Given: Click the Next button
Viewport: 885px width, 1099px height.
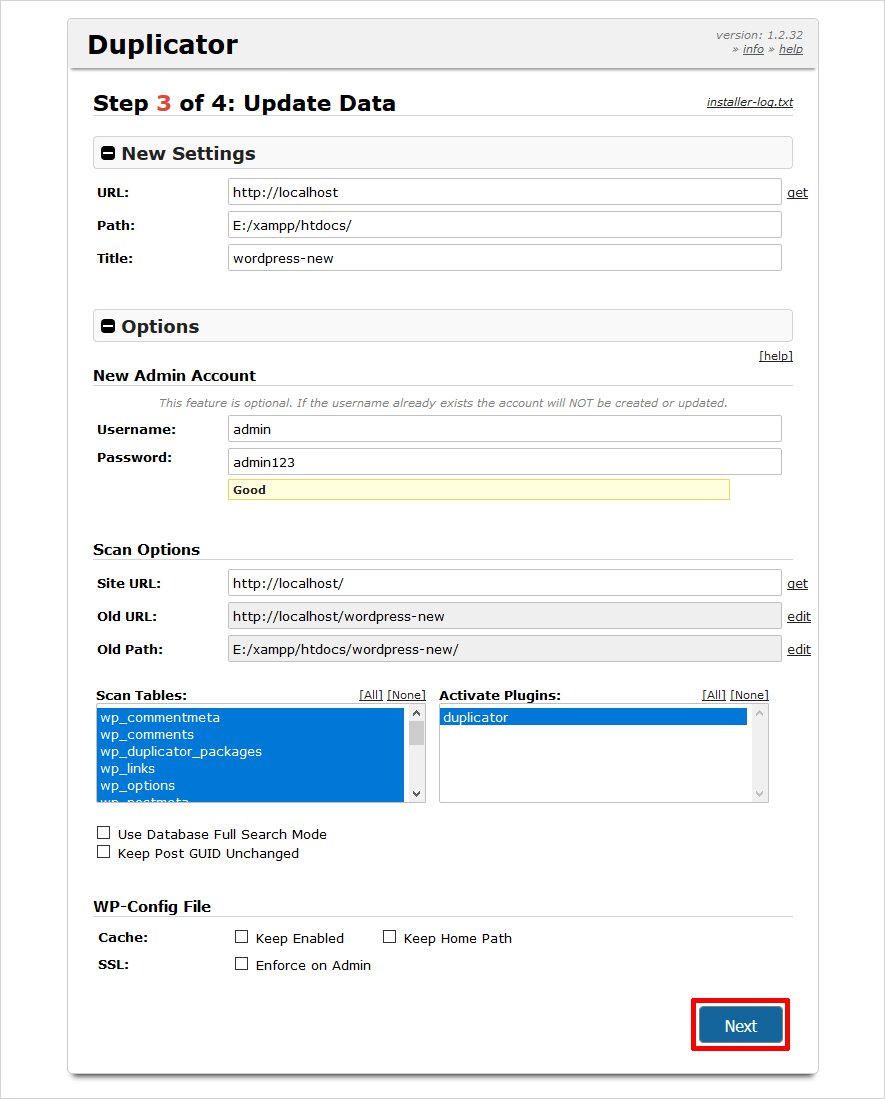Looking at the screenshot, I should tap(740, 1025).
